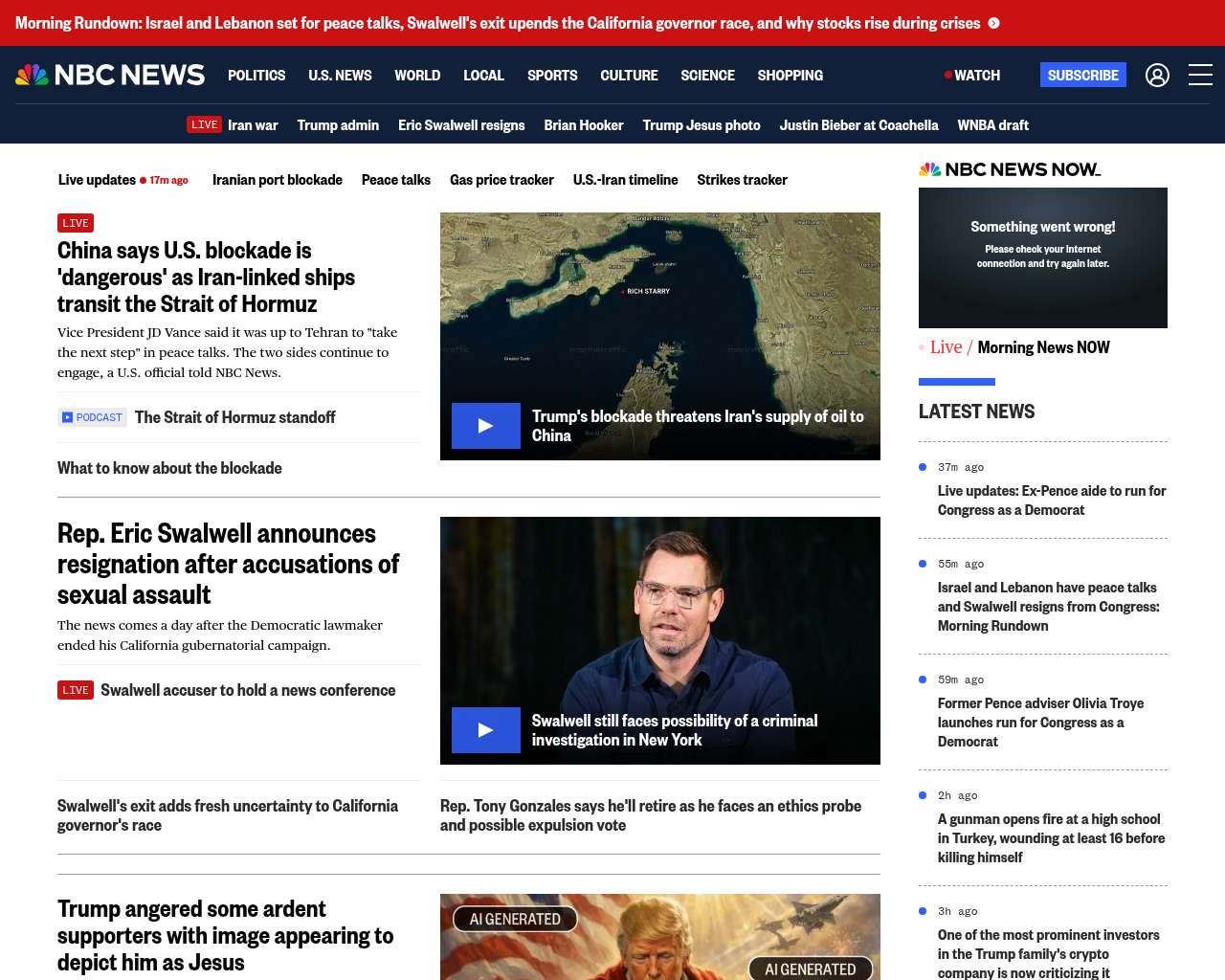Open the Politics menu section
This screenshot has height=980, width=1225.
point(256,75)
